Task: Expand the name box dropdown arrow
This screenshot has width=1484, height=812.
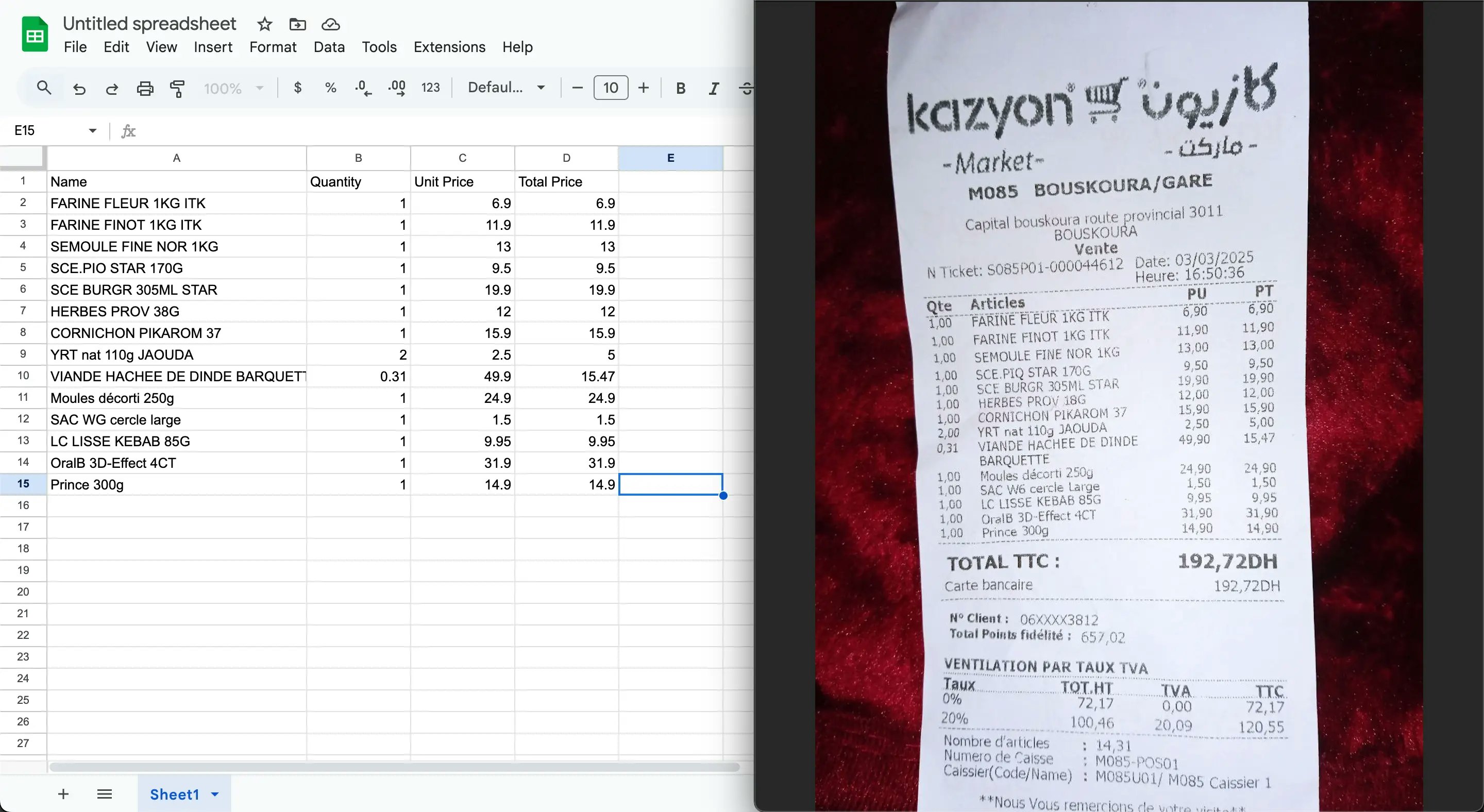Action: [92, 131]
